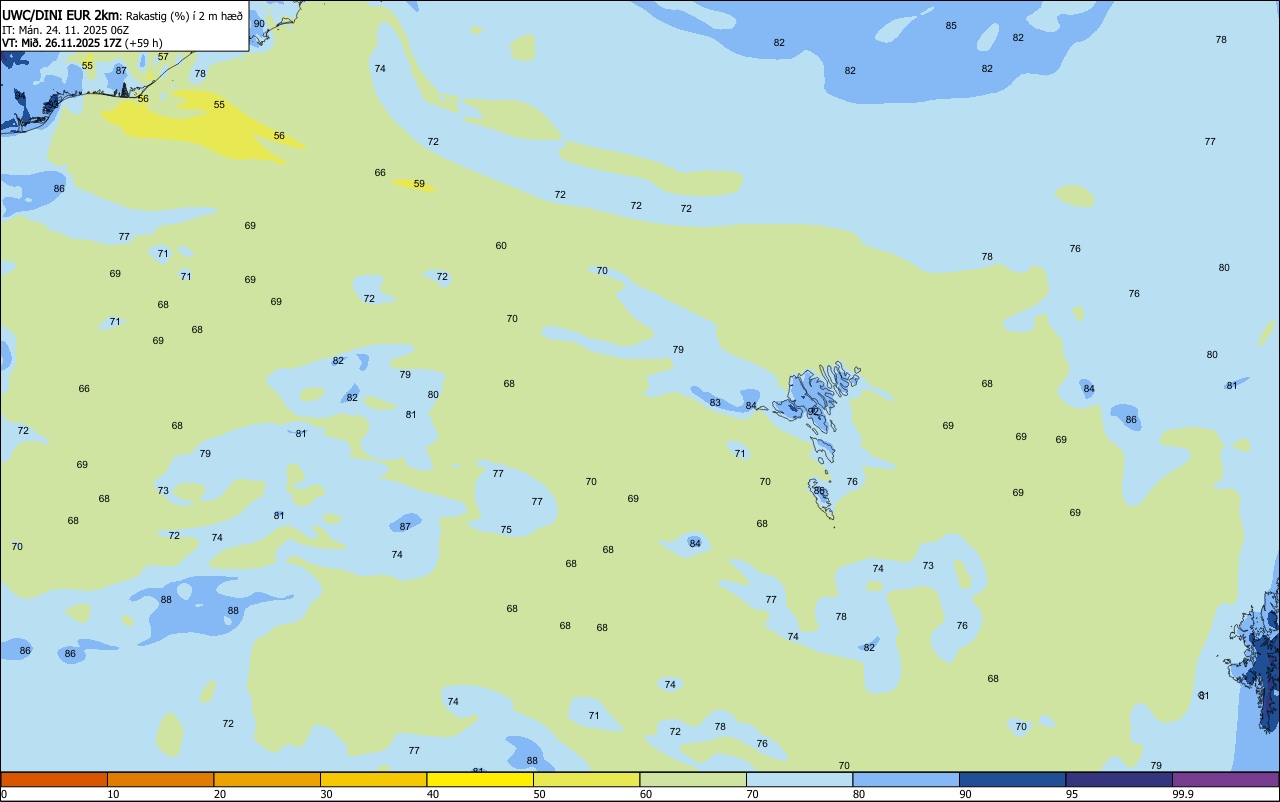This screenshot has width=1280, height=802.
Task: Click the map humidity value 59
Action: coord(419,184)
